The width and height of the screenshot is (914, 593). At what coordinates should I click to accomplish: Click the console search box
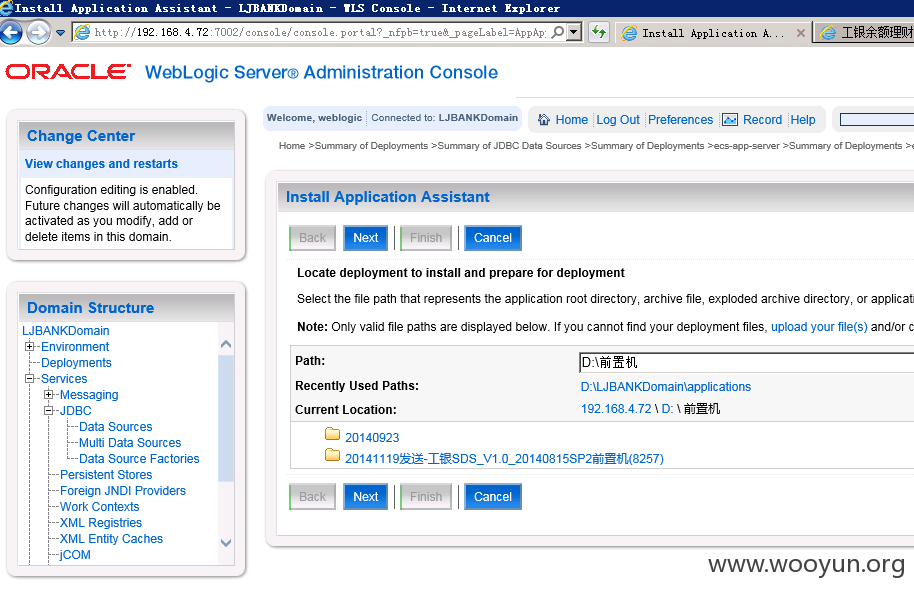877,120
